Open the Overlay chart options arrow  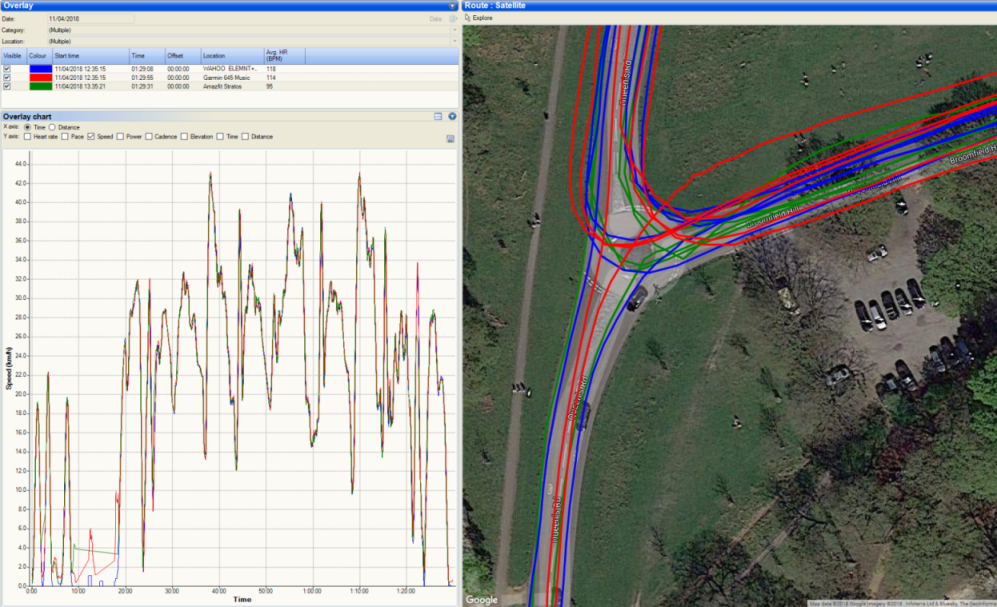tap(452, 117)
